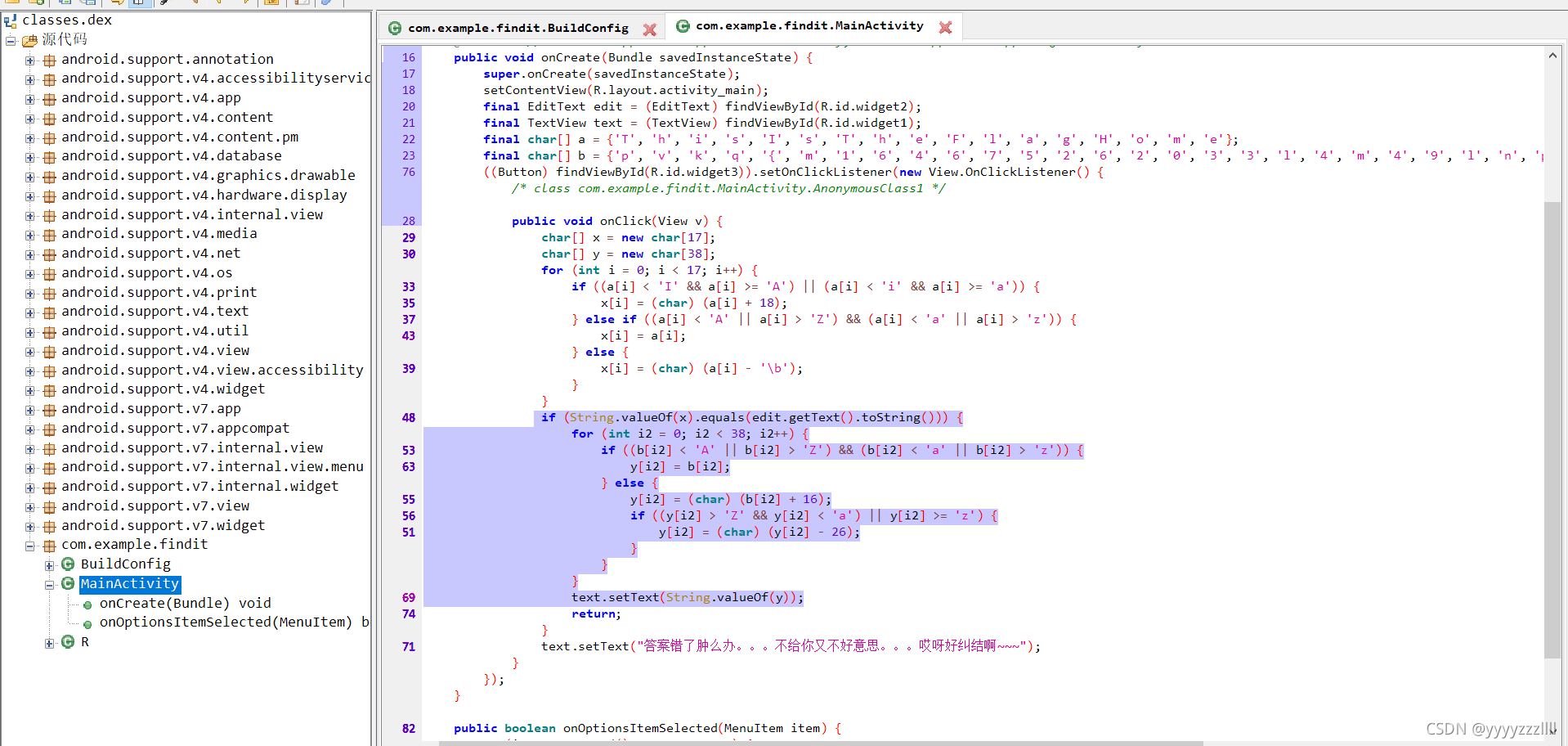Viewport: 1568px width, 746px height.
Task: Click package icon beside android.support.v7.widget
Action: tap(49, 527)
